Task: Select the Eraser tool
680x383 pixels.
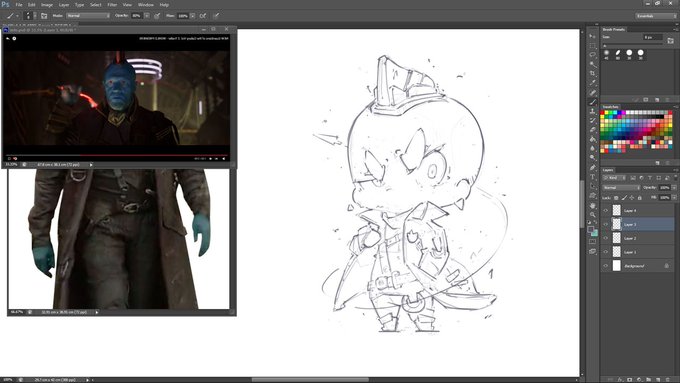Action: [x=592, y=130]
